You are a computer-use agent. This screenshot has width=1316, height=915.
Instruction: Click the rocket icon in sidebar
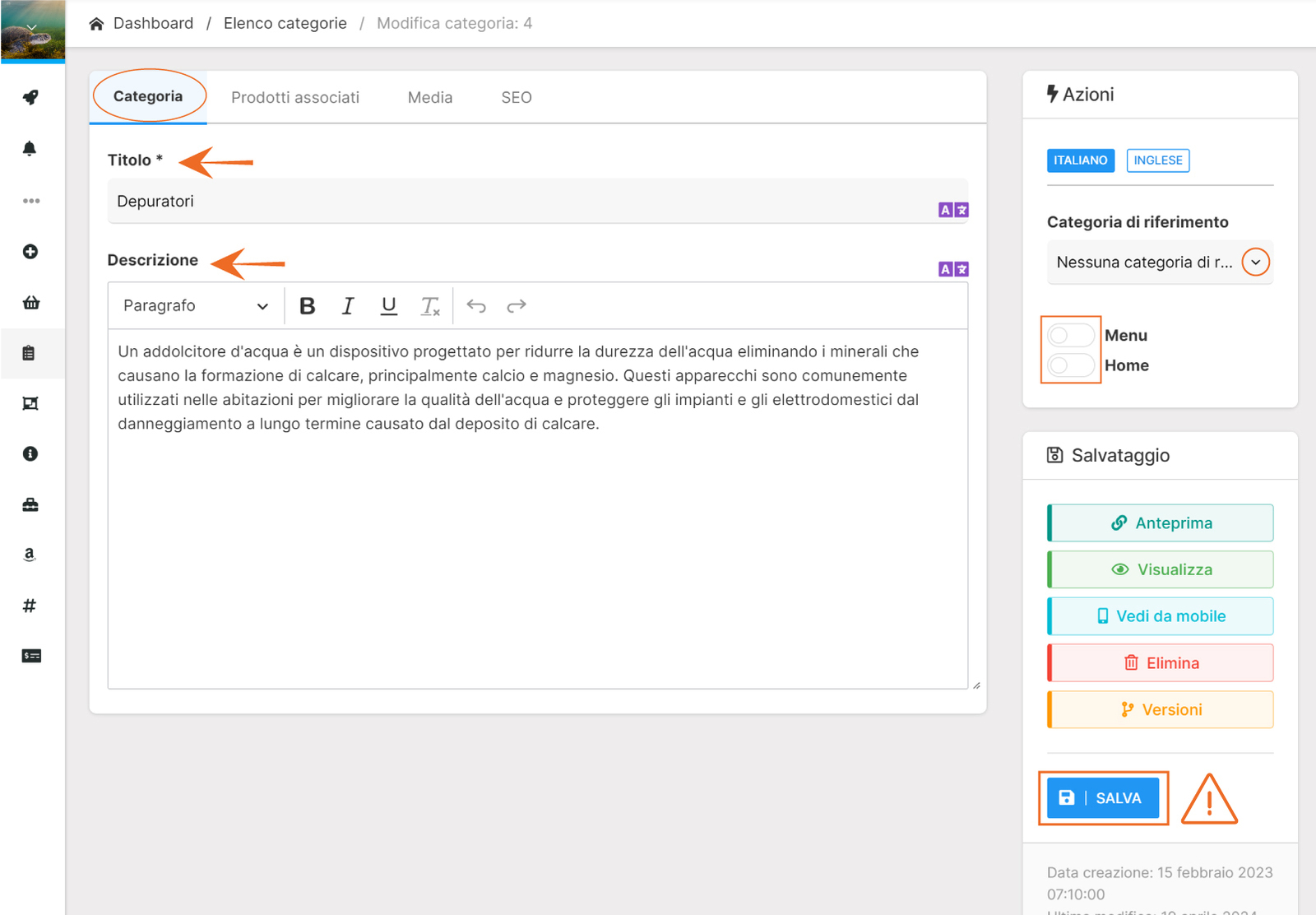tap(30, 98)
